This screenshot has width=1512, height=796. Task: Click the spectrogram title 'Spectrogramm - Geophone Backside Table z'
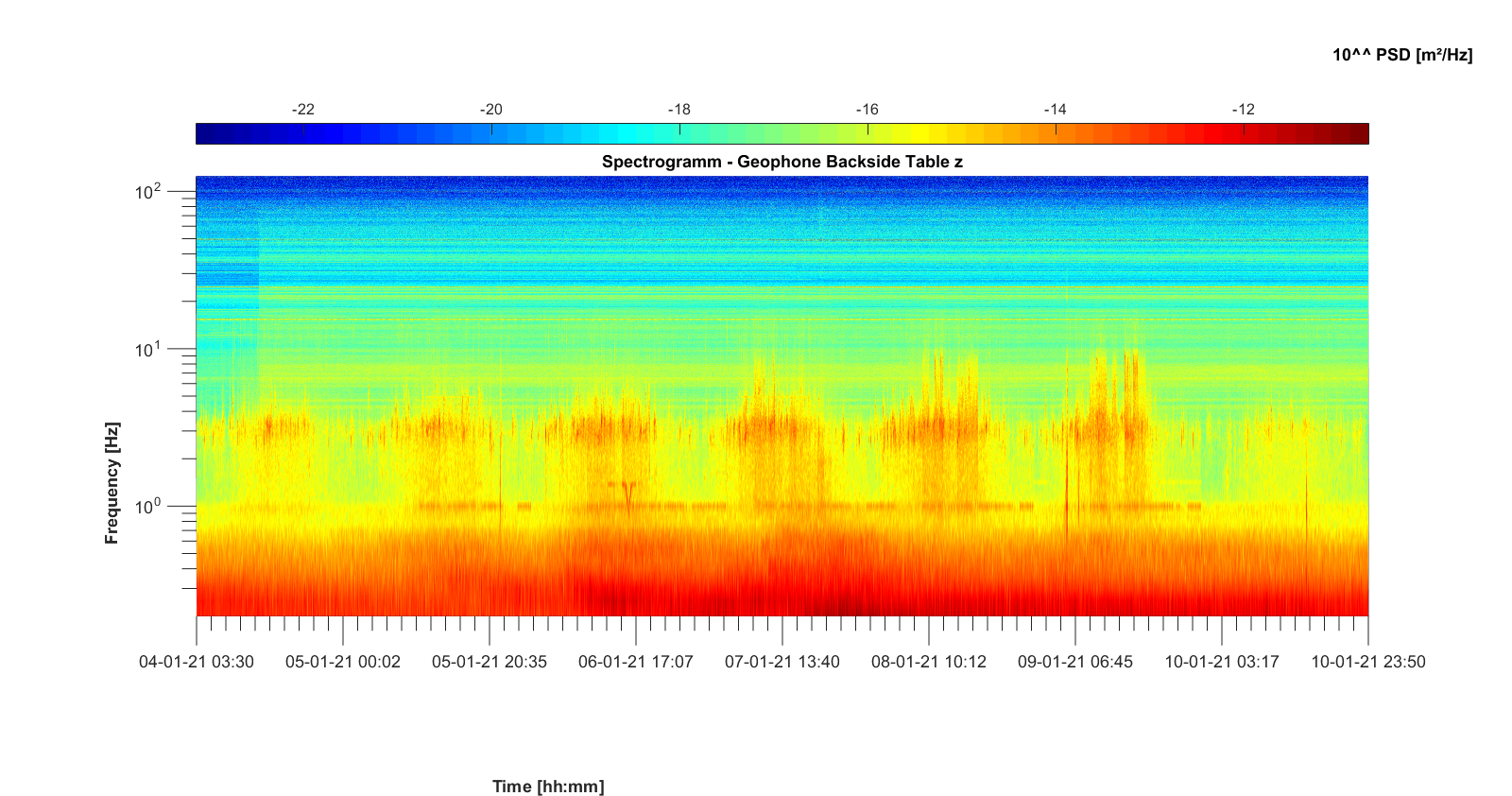782,162
